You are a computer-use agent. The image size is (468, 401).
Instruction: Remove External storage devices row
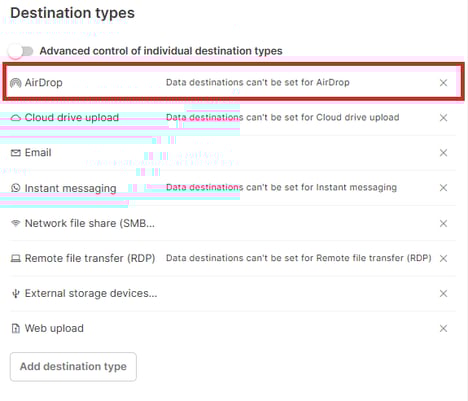(443, 293)
